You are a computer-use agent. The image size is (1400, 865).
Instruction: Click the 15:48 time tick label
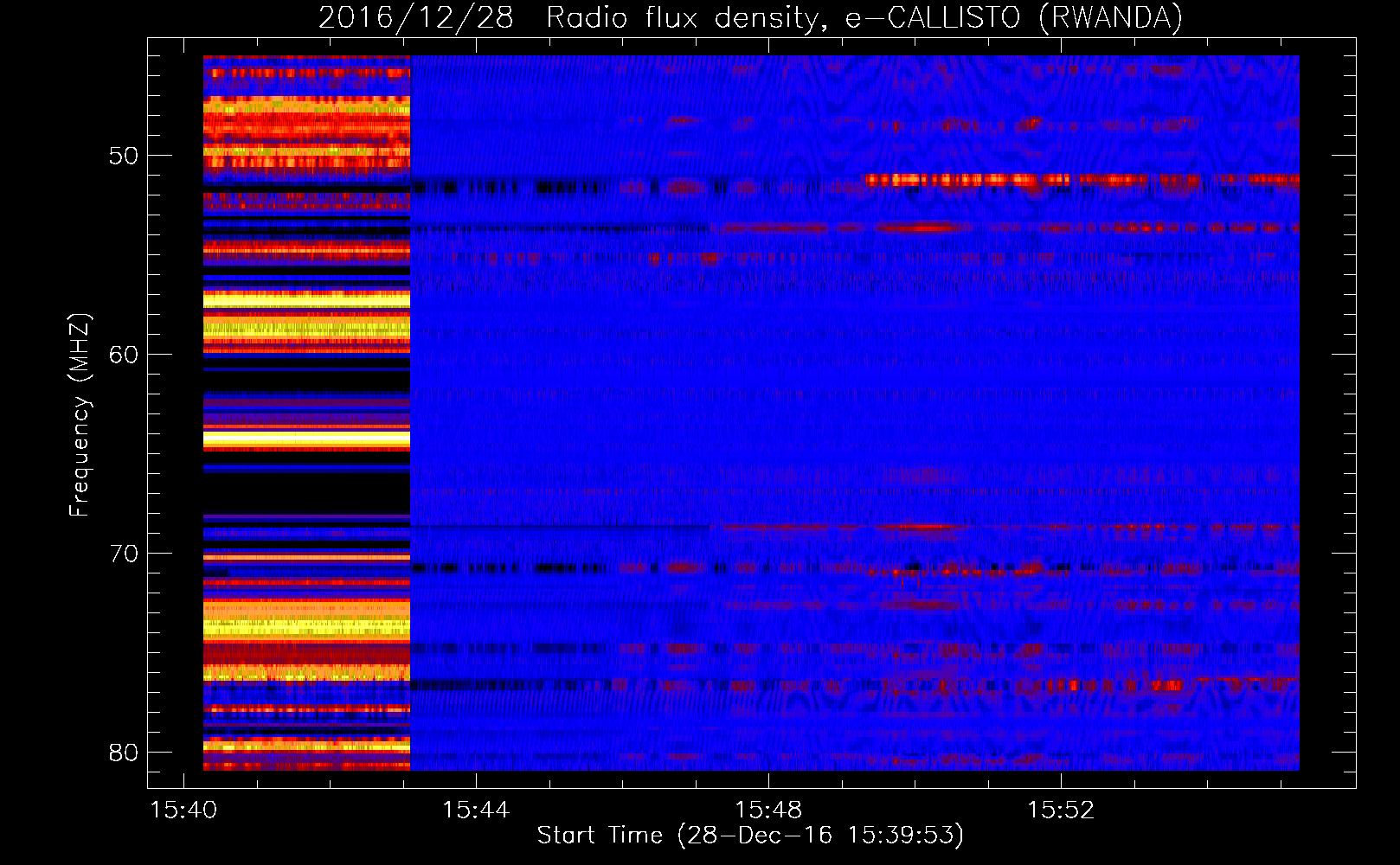tap(768, 811)
